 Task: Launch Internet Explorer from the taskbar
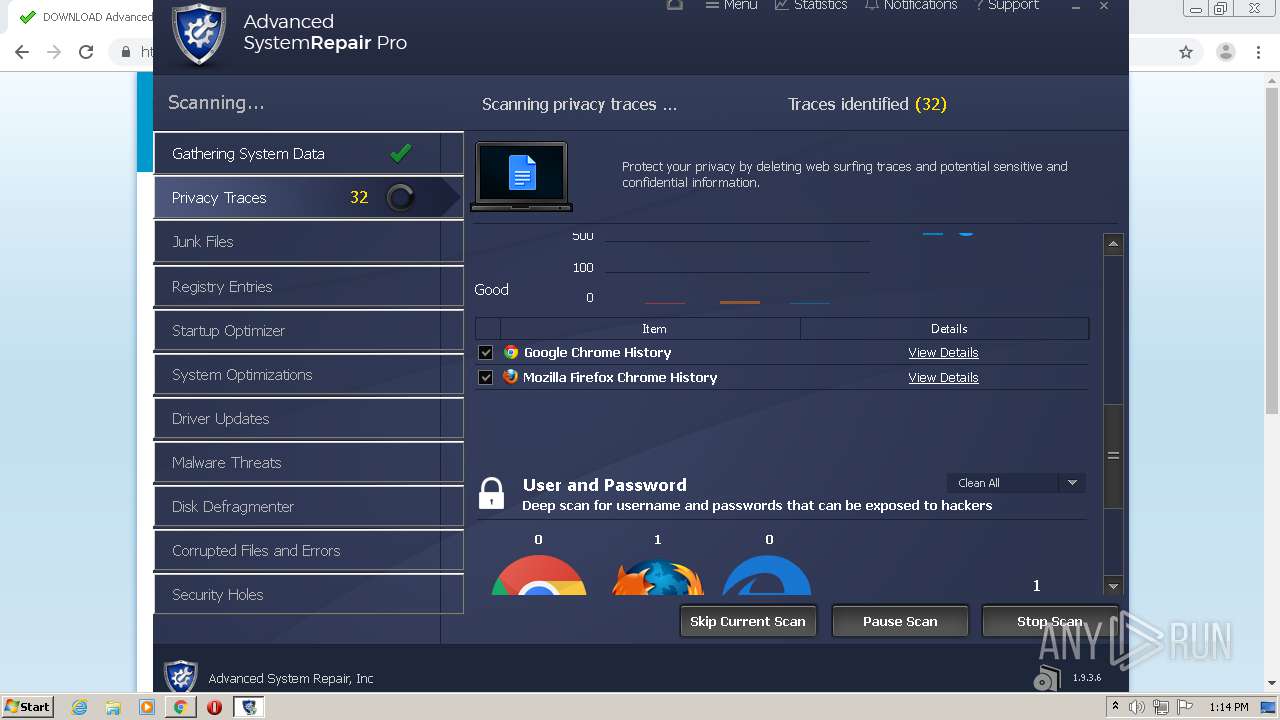tap(79, 707)
